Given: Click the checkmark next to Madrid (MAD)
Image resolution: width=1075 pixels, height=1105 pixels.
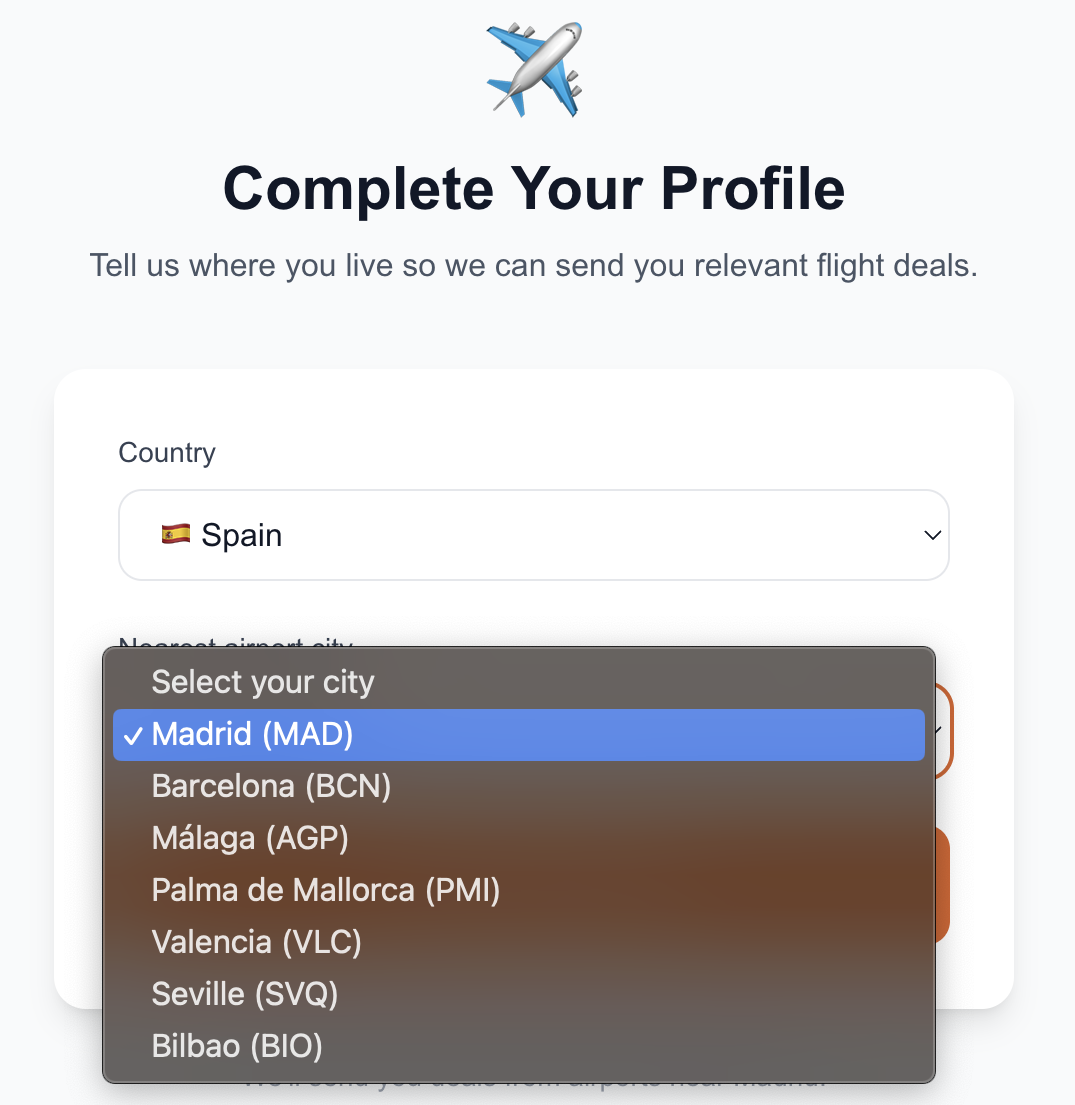Looking at the screenshot, I should pyautogui.click(x=133, y=734).
